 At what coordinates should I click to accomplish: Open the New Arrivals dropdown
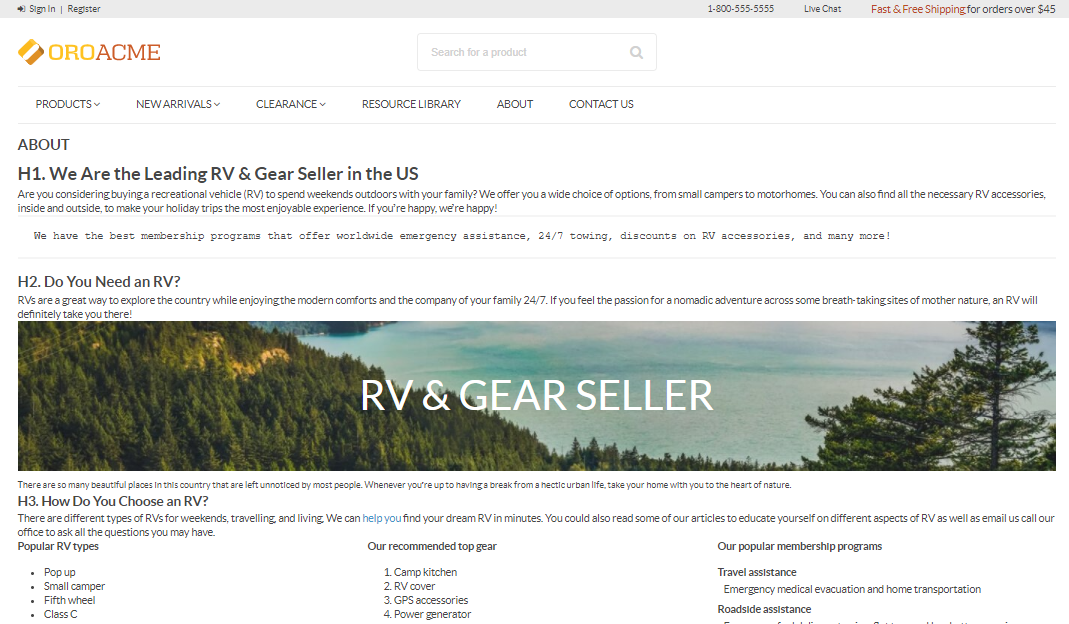[177, 104]
